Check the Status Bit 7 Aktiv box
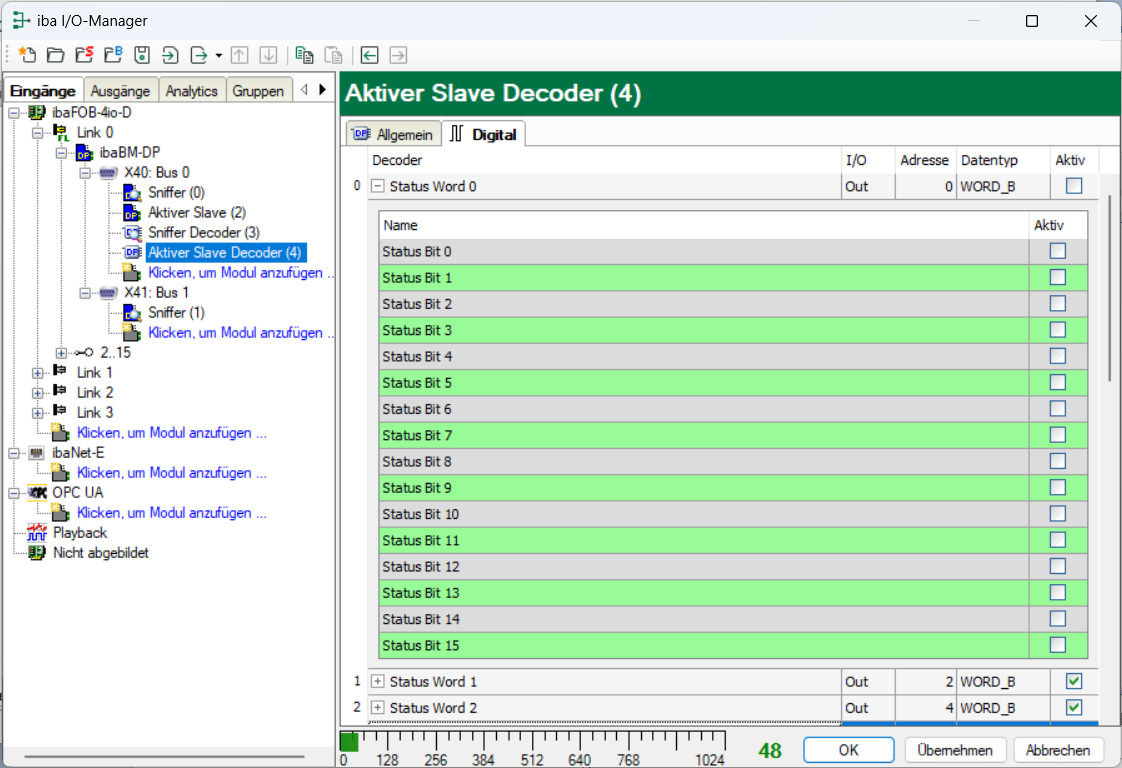 [x=1058, y=435]
